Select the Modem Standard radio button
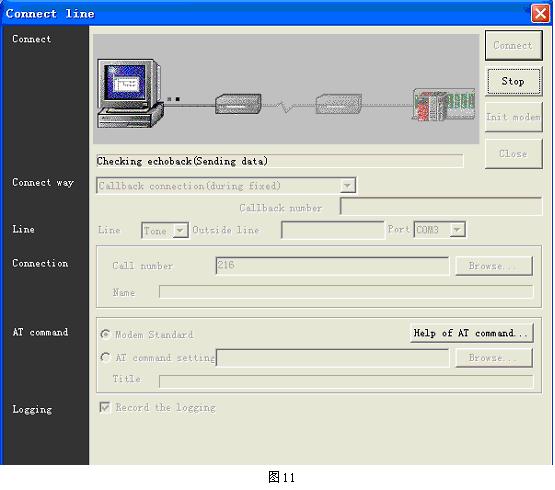The height and width of the screenshot is (490, 555). tap(105, 334)
